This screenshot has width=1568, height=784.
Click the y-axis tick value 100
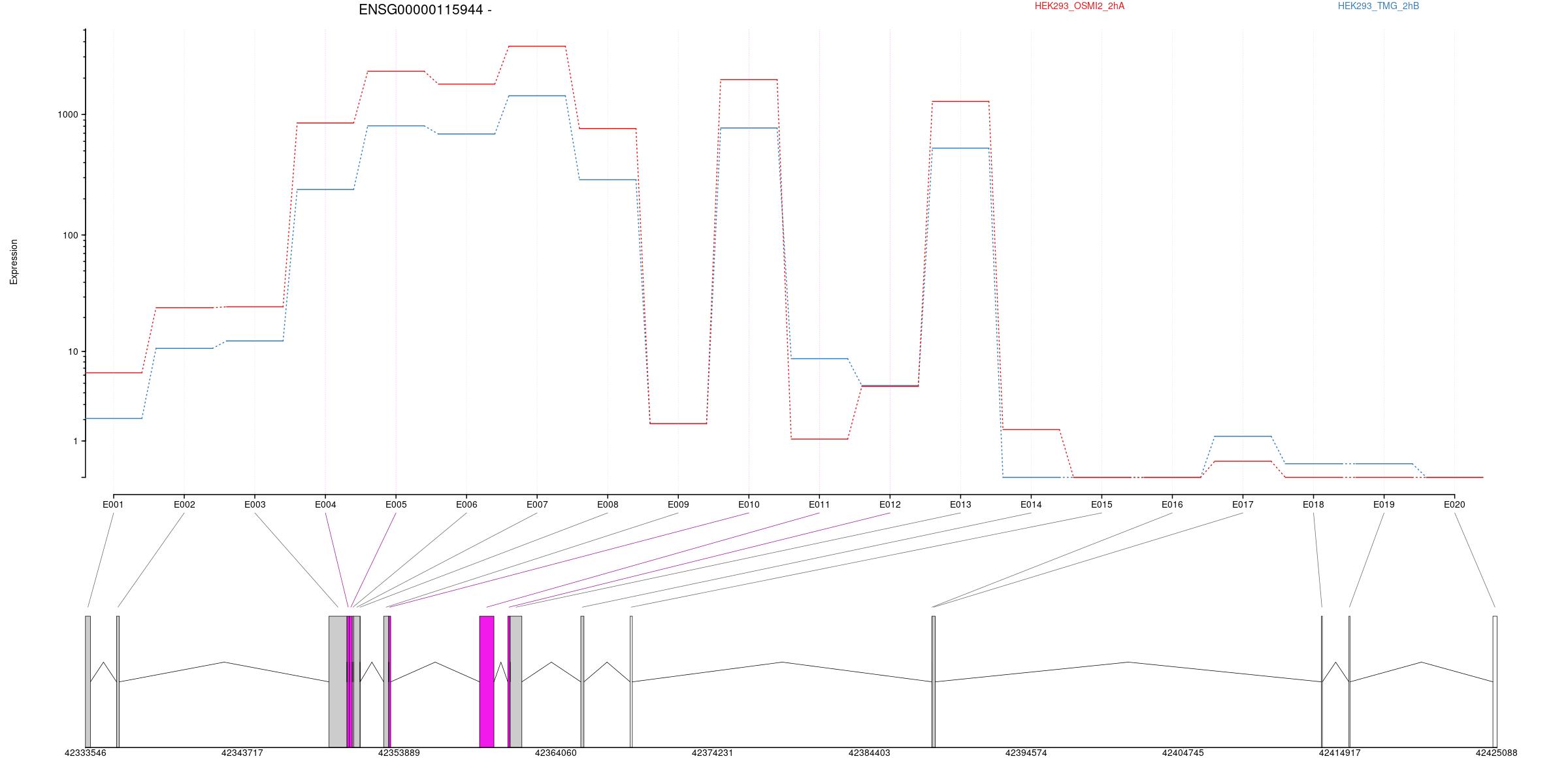pos(70,235)
